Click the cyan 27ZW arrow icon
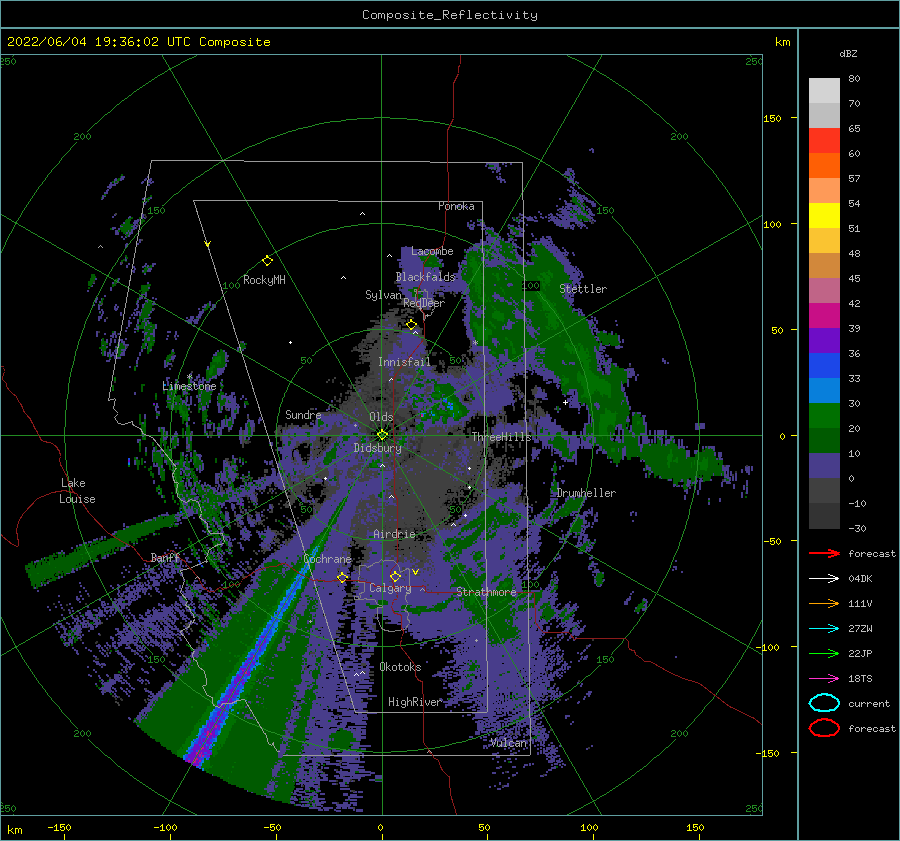 click(824, 629)
